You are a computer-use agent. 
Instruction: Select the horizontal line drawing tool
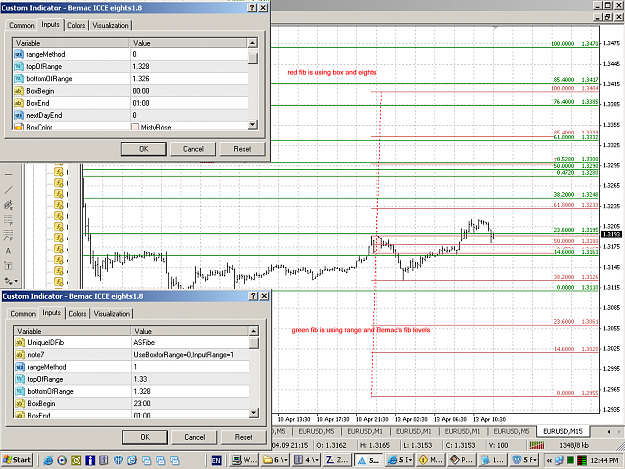click(x=8, y=175)
